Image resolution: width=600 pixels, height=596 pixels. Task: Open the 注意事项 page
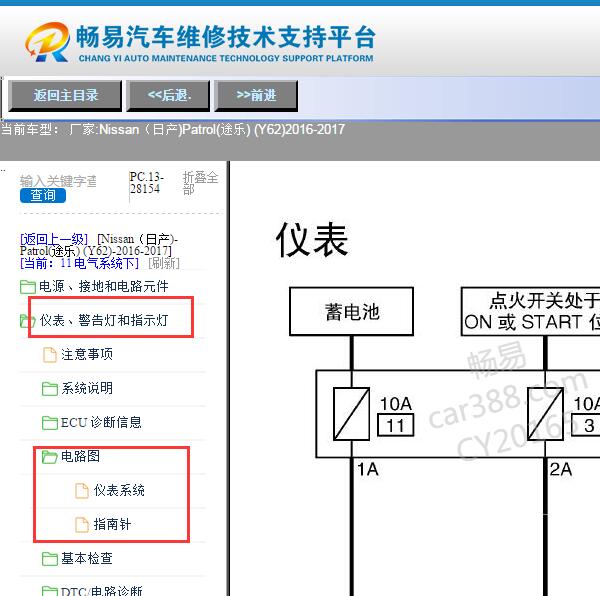click(87, 355)
